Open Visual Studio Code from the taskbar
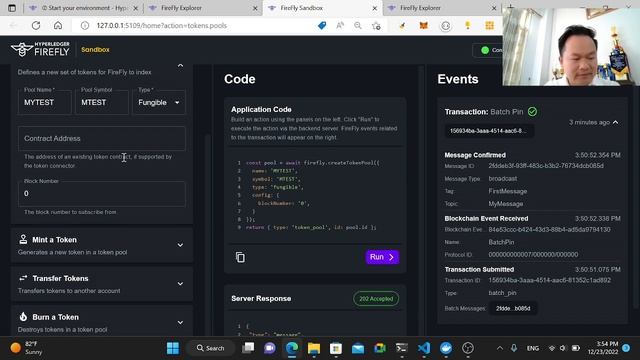The image size is (640, 360). coord(424,348)
